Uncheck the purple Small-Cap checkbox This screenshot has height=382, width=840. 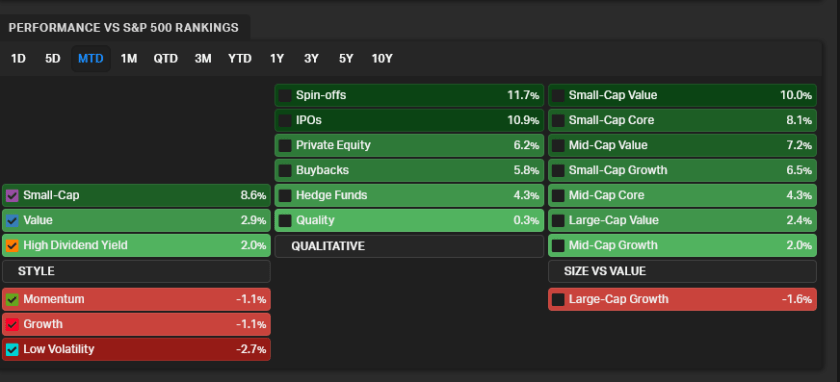click(12, 196)
